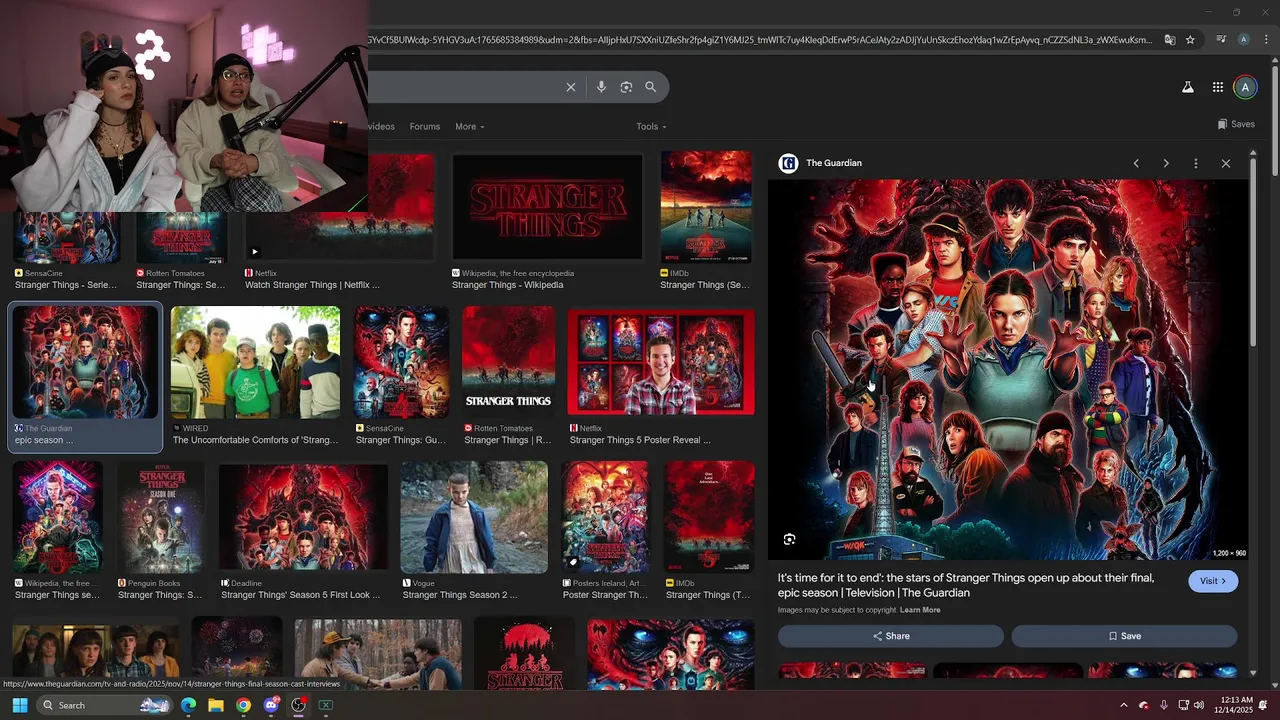Click the Visit button
This screenshot has width=1280, height=720.
pos(1213,581)
